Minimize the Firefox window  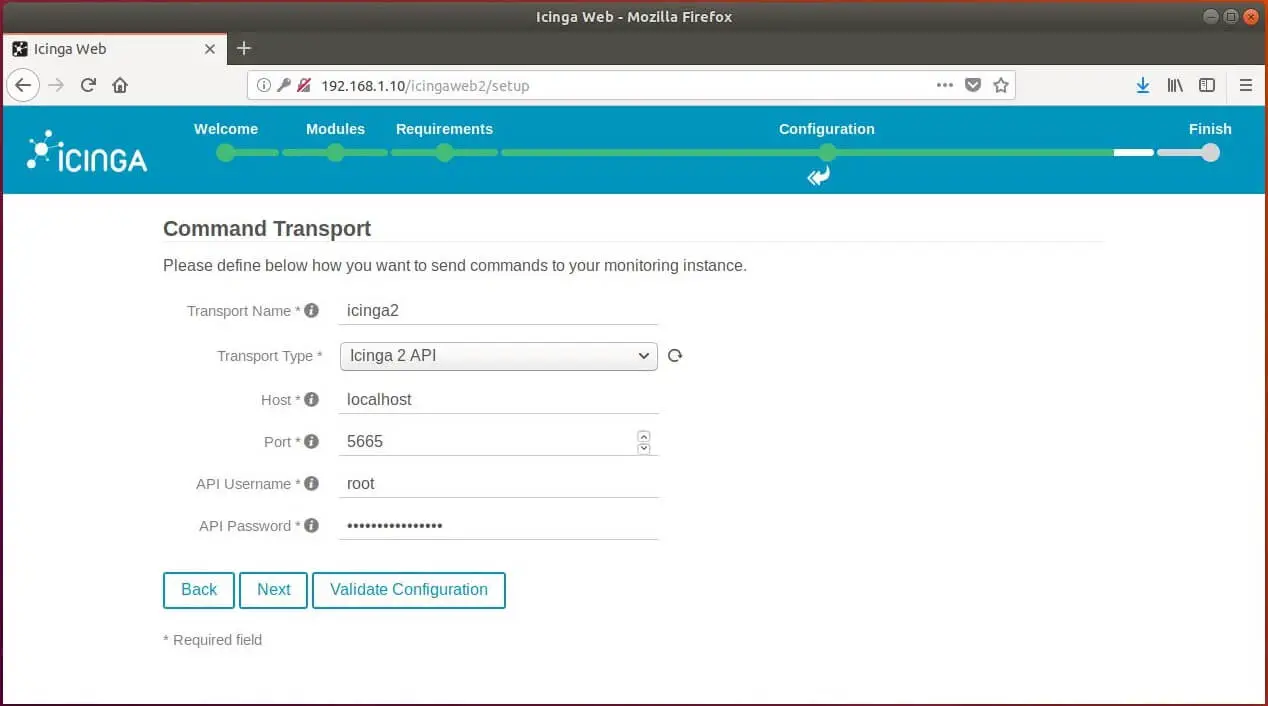1211,16
